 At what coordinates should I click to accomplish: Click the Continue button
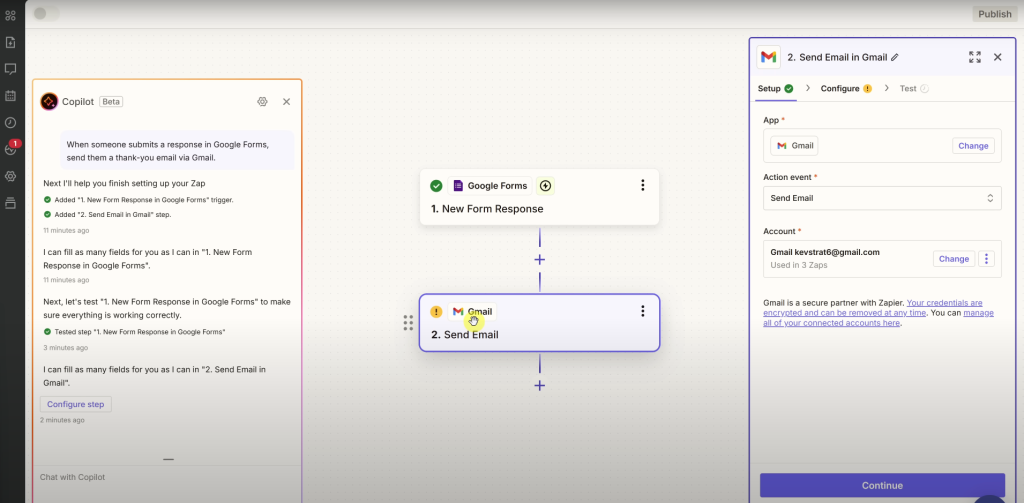(882, 485)
